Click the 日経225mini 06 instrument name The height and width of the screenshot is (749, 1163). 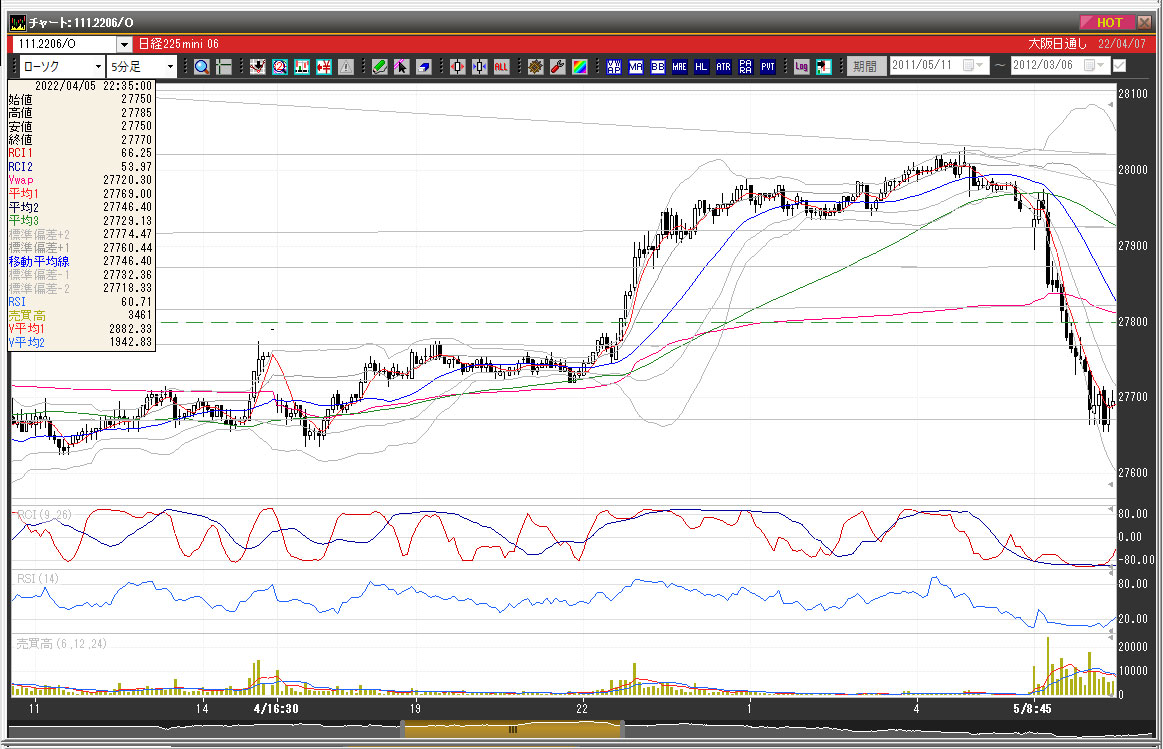click(x=179, y=44)
